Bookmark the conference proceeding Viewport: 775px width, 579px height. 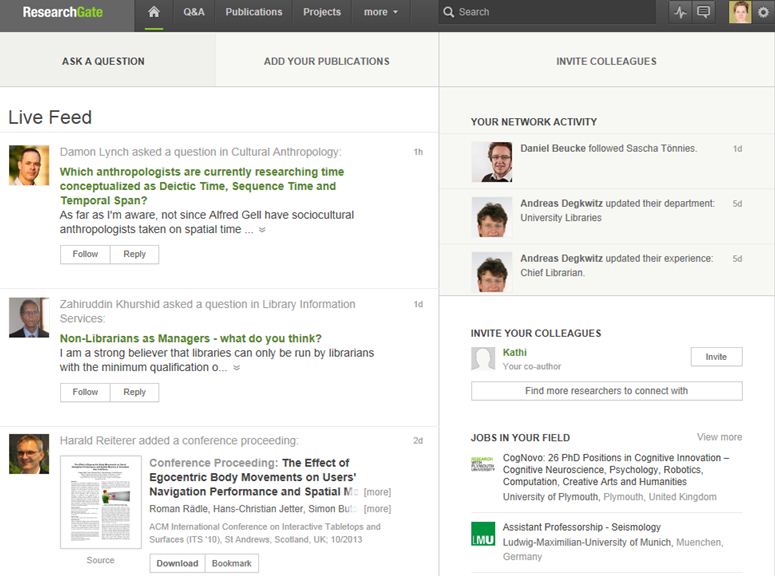(x=231, y=563)
